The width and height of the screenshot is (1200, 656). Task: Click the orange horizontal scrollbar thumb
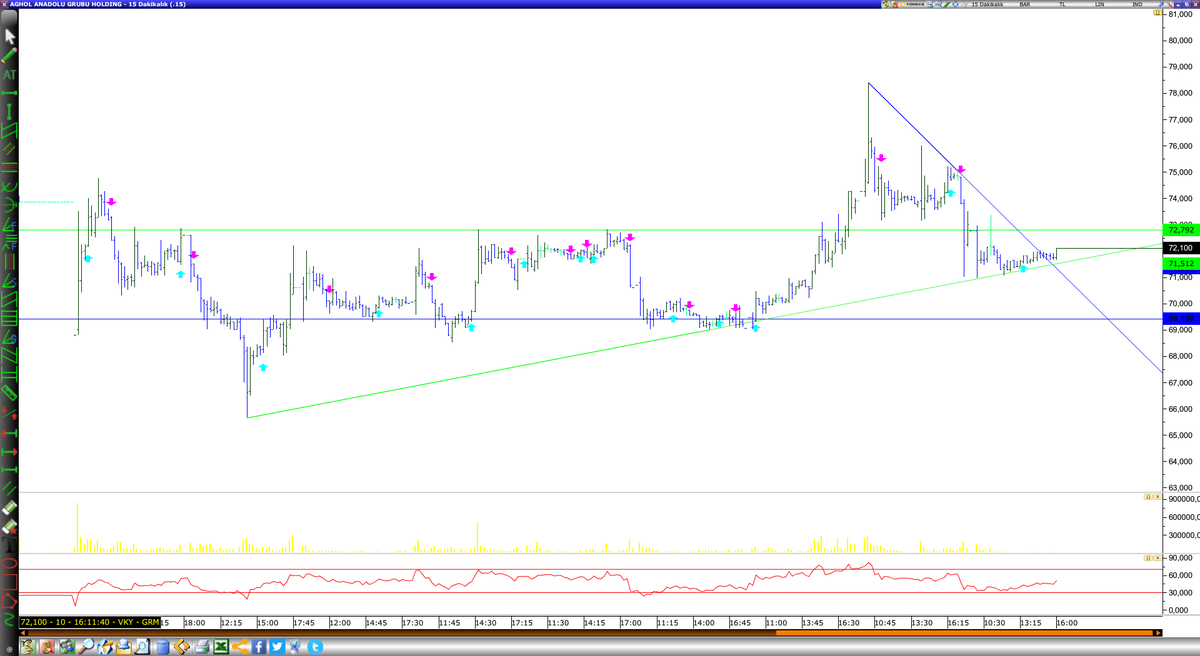click(x=964, y=633)
